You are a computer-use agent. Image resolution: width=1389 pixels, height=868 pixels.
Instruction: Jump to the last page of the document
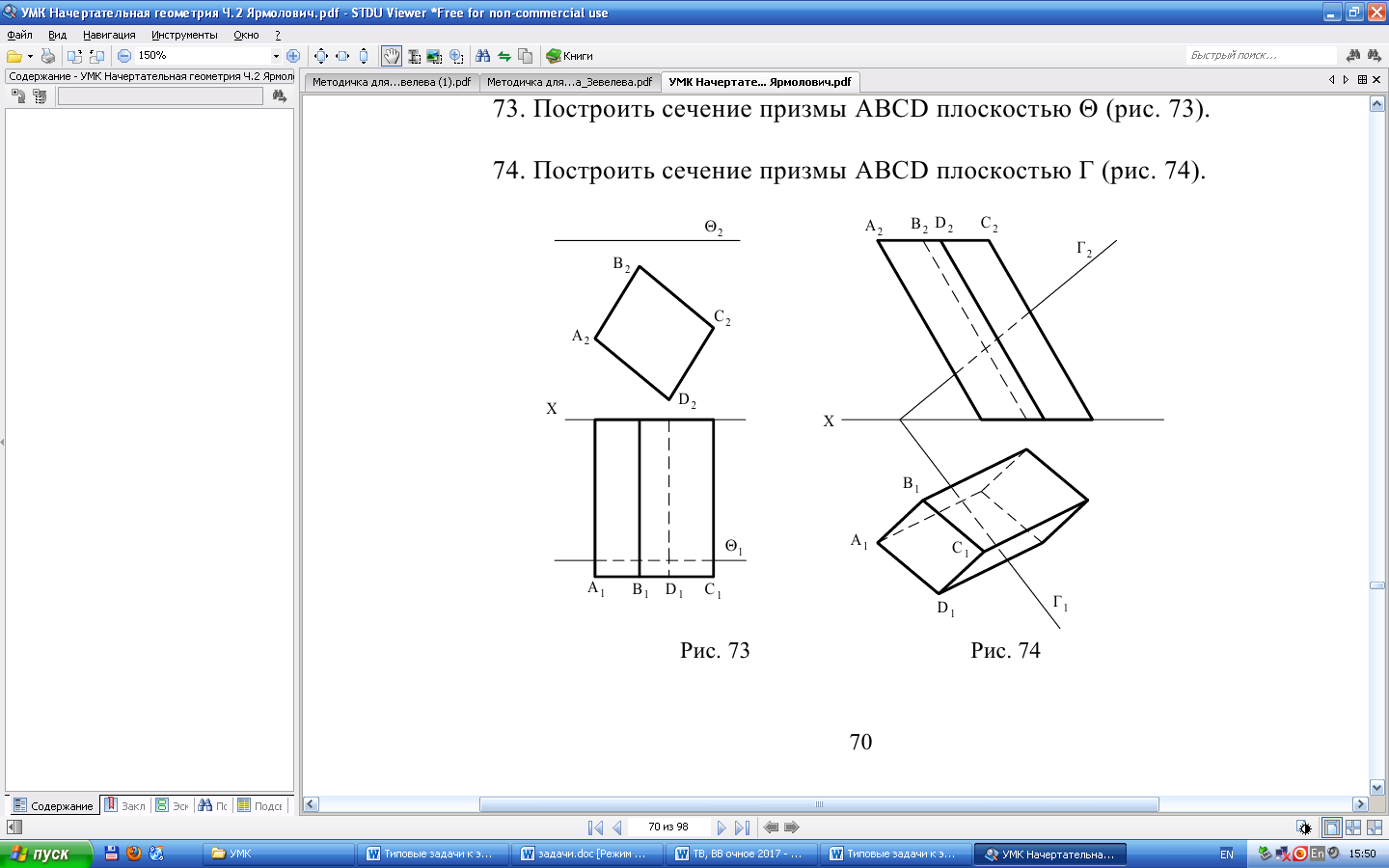(742, 827)
